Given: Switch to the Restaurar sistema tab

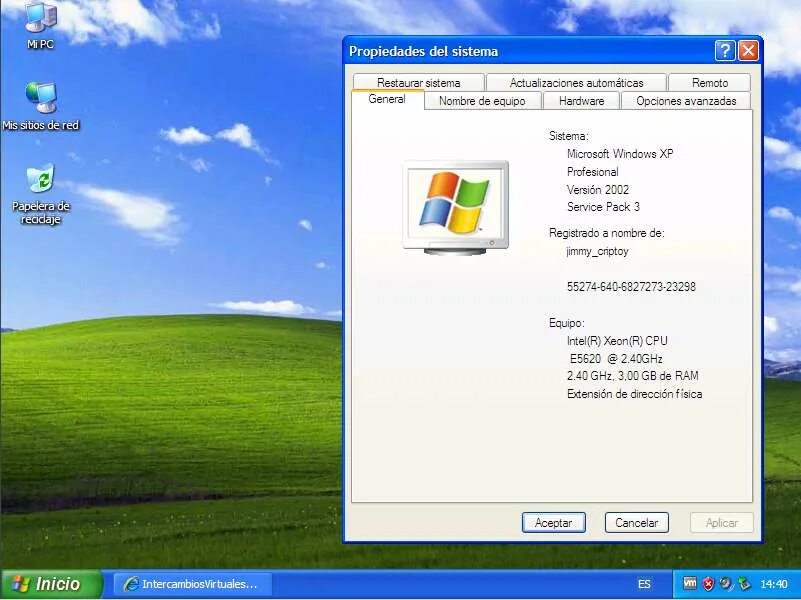Looking at the screenshot, I should click(x=418, y=83).
